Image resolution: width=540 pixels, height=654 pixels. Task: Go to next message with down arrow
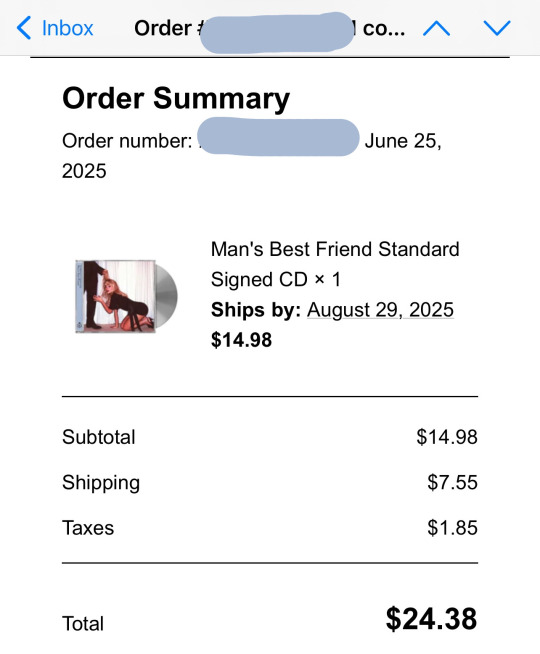coord(497,28)
